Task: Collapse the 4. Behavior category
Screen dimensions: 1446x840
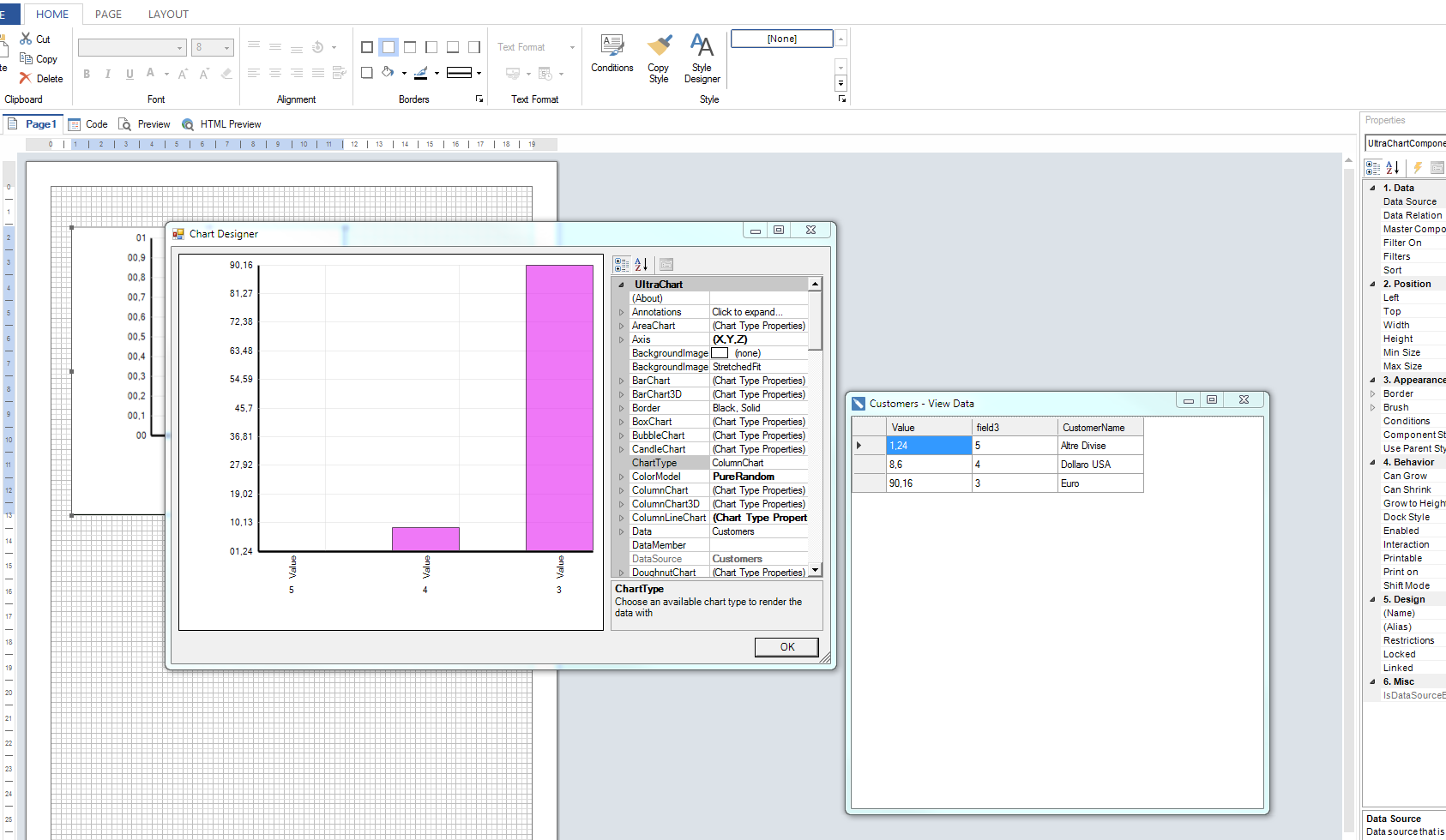Action: click(1373, 462)
